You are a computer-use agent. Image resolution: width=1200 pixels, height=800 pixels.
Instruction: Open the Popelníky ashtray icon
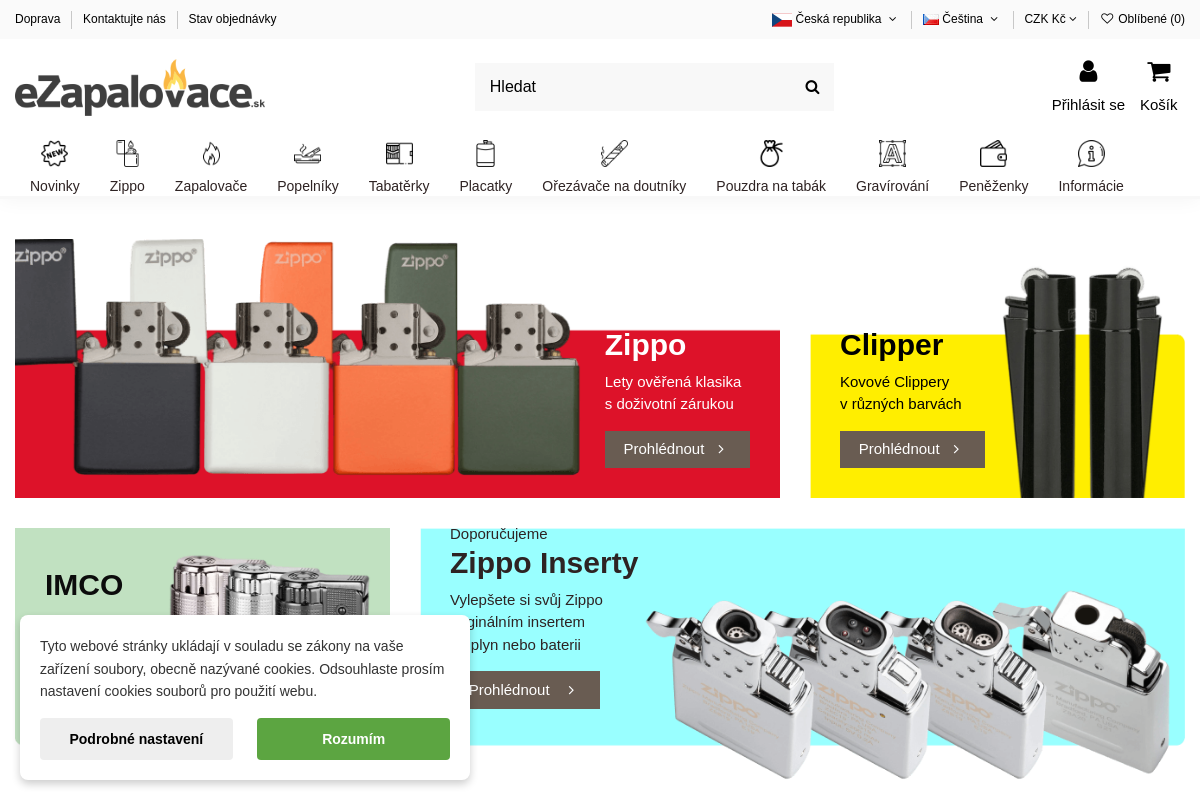coord(308,154)
